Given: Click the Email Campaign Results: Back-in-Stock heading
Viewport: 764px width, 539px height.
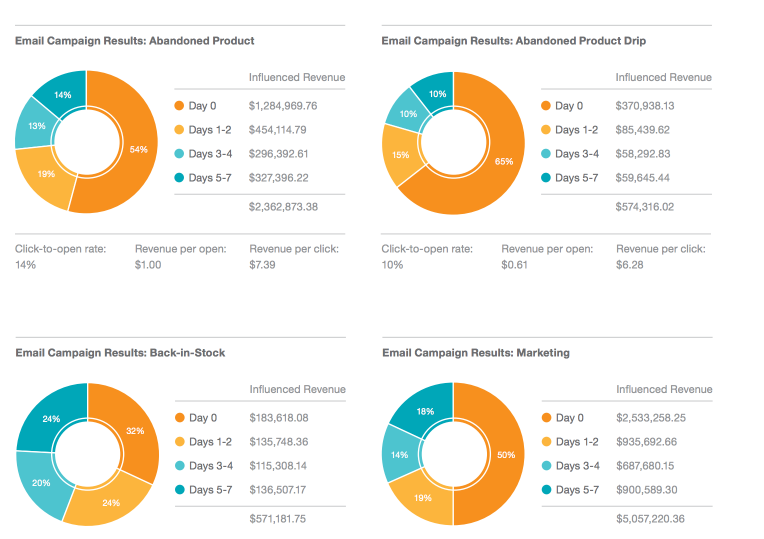Looking at the screenshot, I should pyautogui.click(x=120, y=353).
